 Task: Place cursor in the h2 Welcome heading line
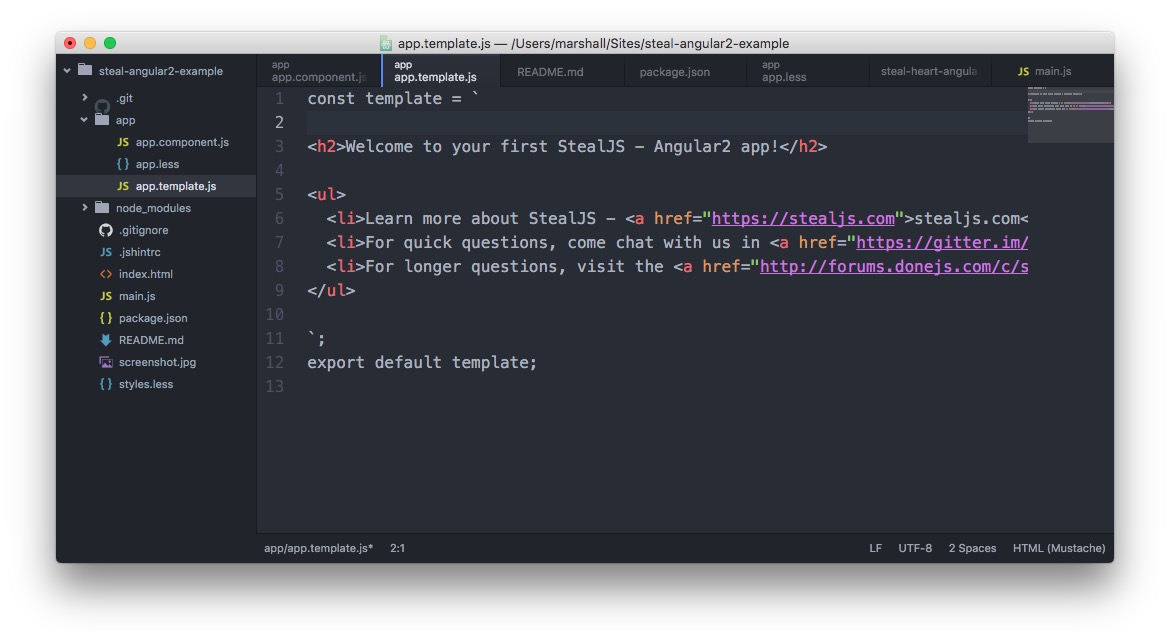point(567,146)
